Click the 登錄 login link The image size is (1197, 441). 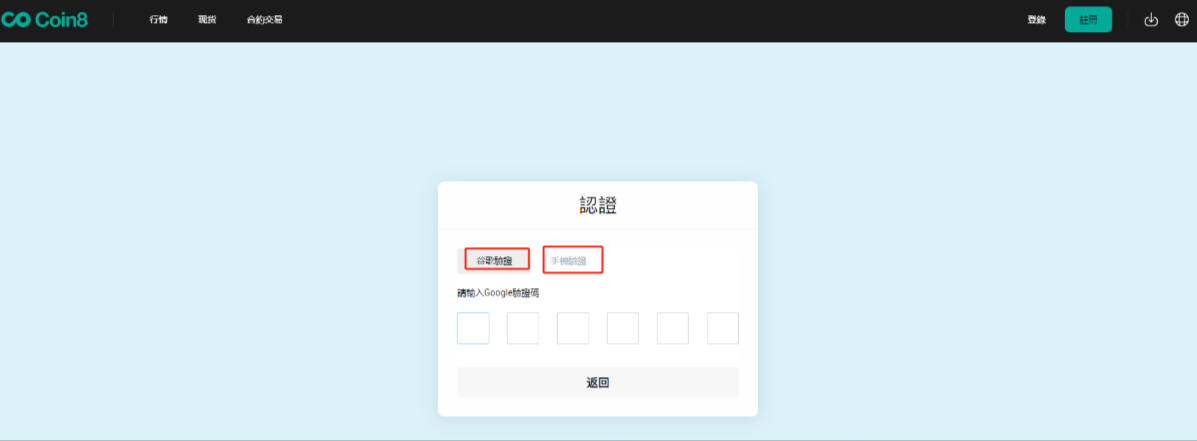(x=1036, y=20)
